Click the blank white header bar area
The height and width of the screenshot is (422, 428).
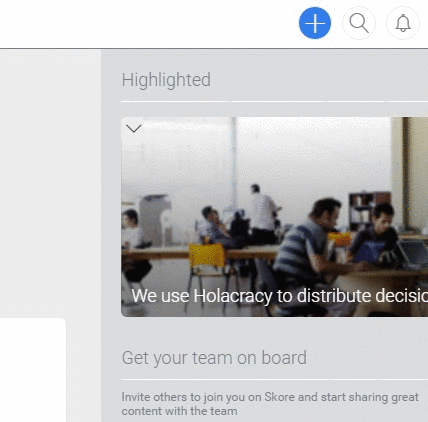147,23
